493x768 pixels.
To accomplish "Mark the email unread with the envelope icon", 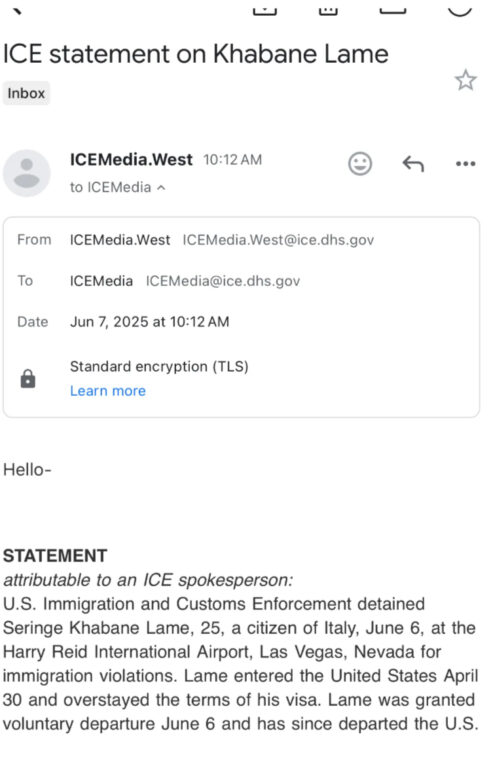I will [393, 9].
